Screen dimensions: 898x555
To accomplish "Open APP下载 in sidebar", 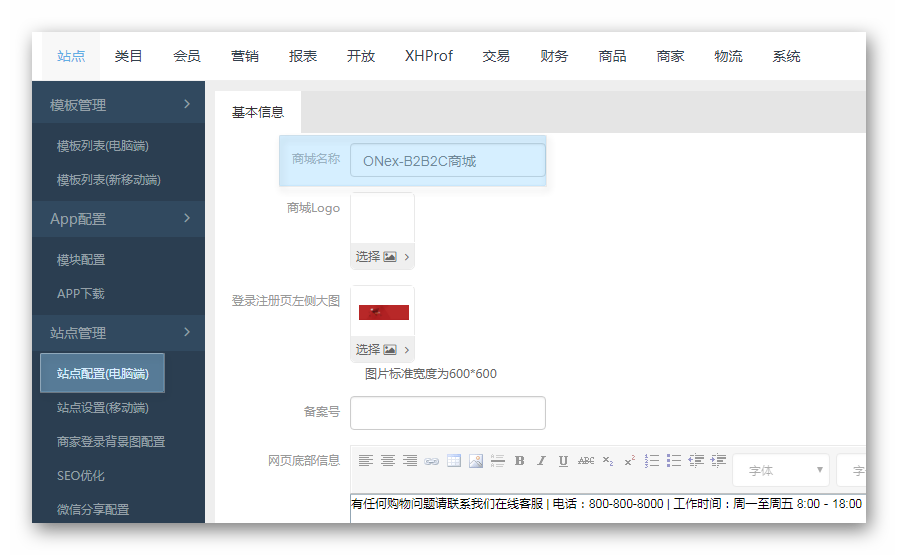I will click(81, 294).
